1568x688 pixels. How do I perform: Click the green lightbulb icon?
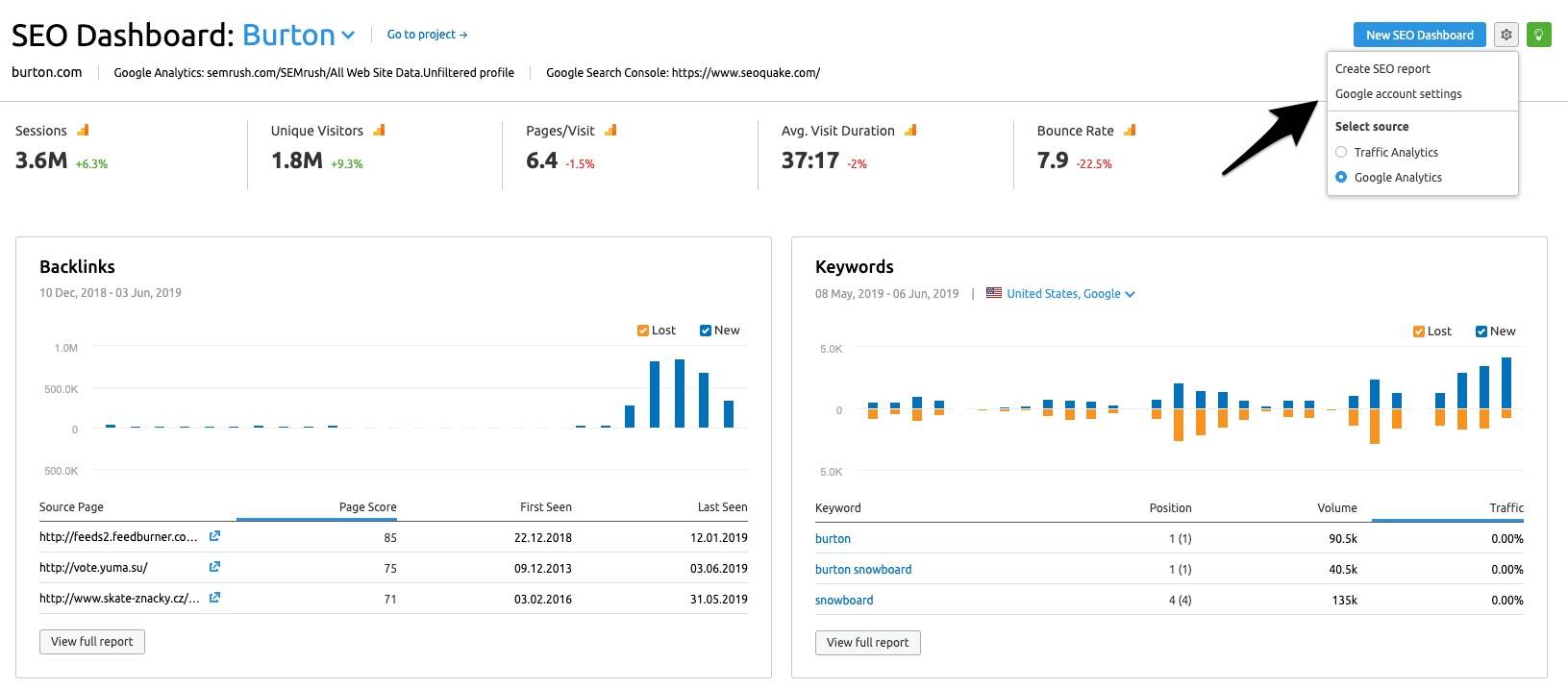click(1538, 35)
